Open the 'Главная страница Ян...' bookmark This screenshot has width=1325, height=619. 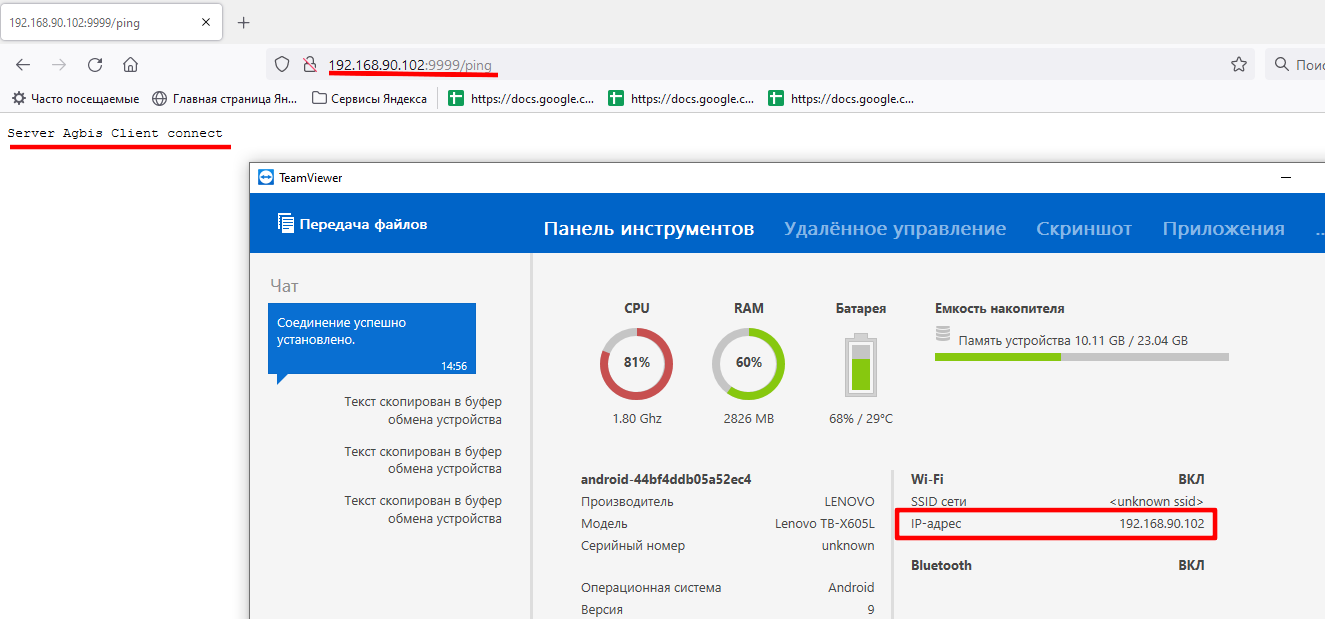click(x=225, y=98)
